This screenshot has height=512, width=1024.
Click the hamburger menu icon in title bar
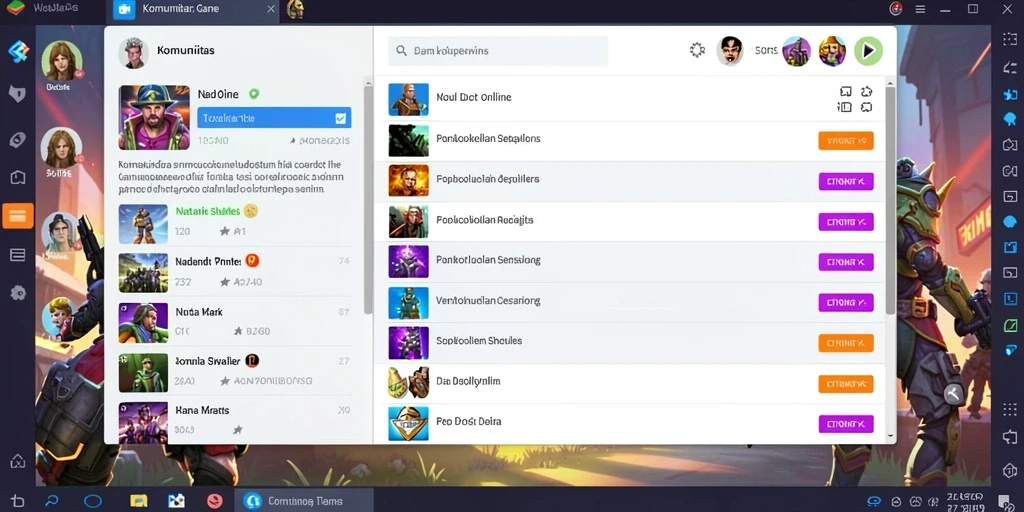920,9
